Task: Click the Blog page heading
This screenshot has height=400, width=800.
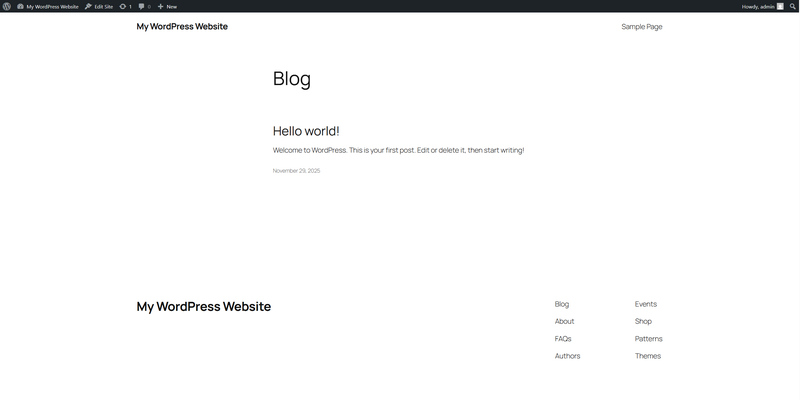Action: [x=292, y=79]
